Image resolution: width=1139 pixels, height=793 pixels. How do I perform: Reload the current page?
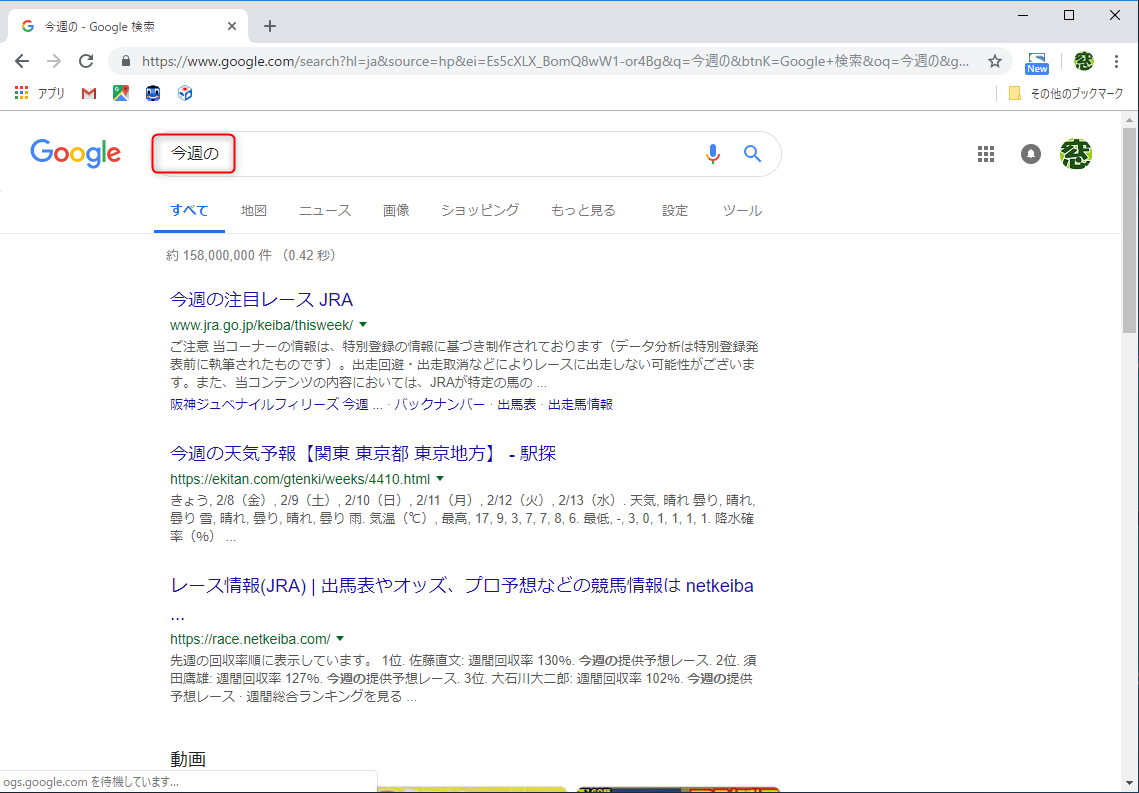[x=86, y=61]
